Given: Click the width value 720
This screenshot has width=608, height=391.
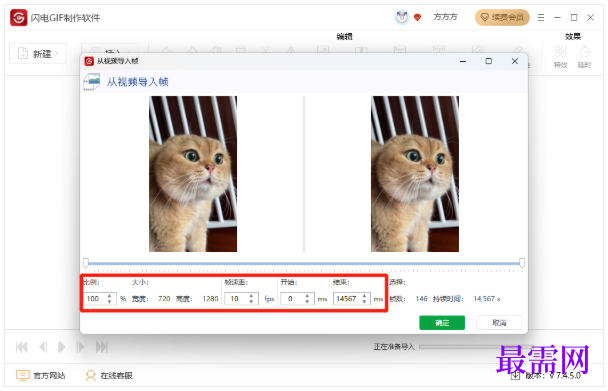Looking at the screenshot, I should click(x=164, y=299).
